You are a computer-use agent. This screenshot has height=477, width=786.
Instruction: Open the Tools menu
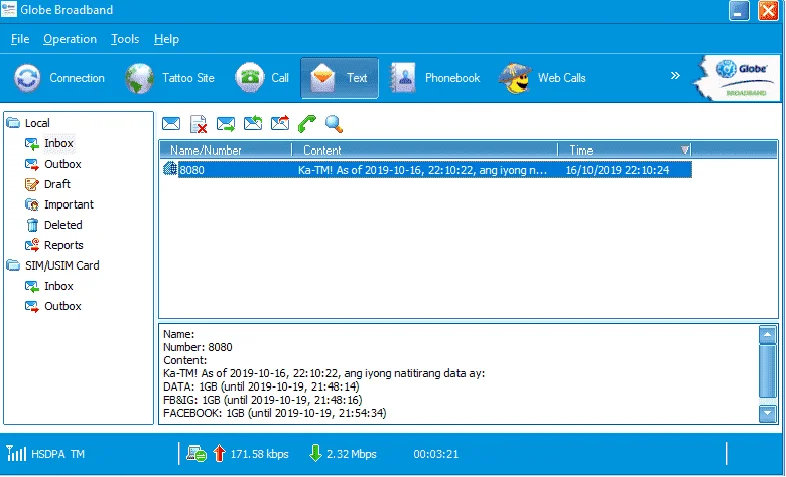(x=125, y=39)
